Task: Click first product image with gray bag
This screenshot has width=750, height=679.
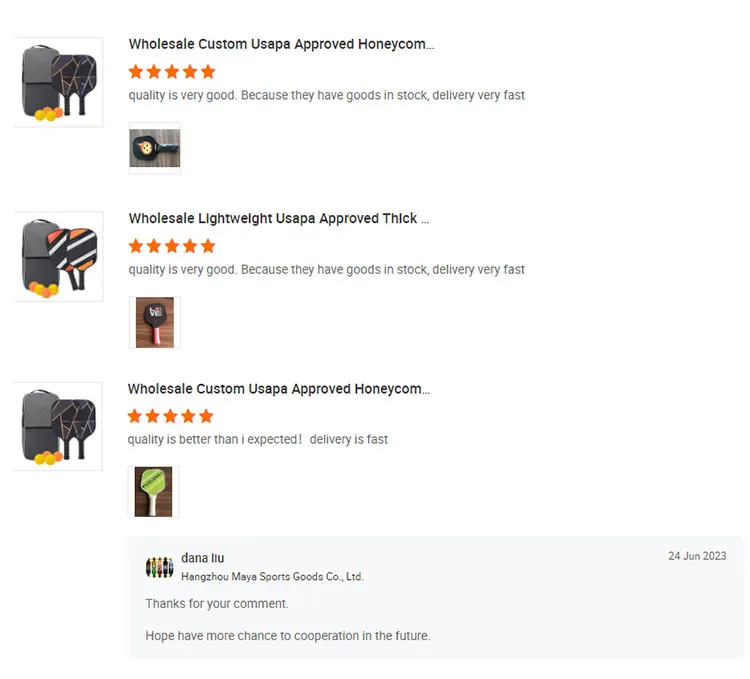Action: [59, 82]
